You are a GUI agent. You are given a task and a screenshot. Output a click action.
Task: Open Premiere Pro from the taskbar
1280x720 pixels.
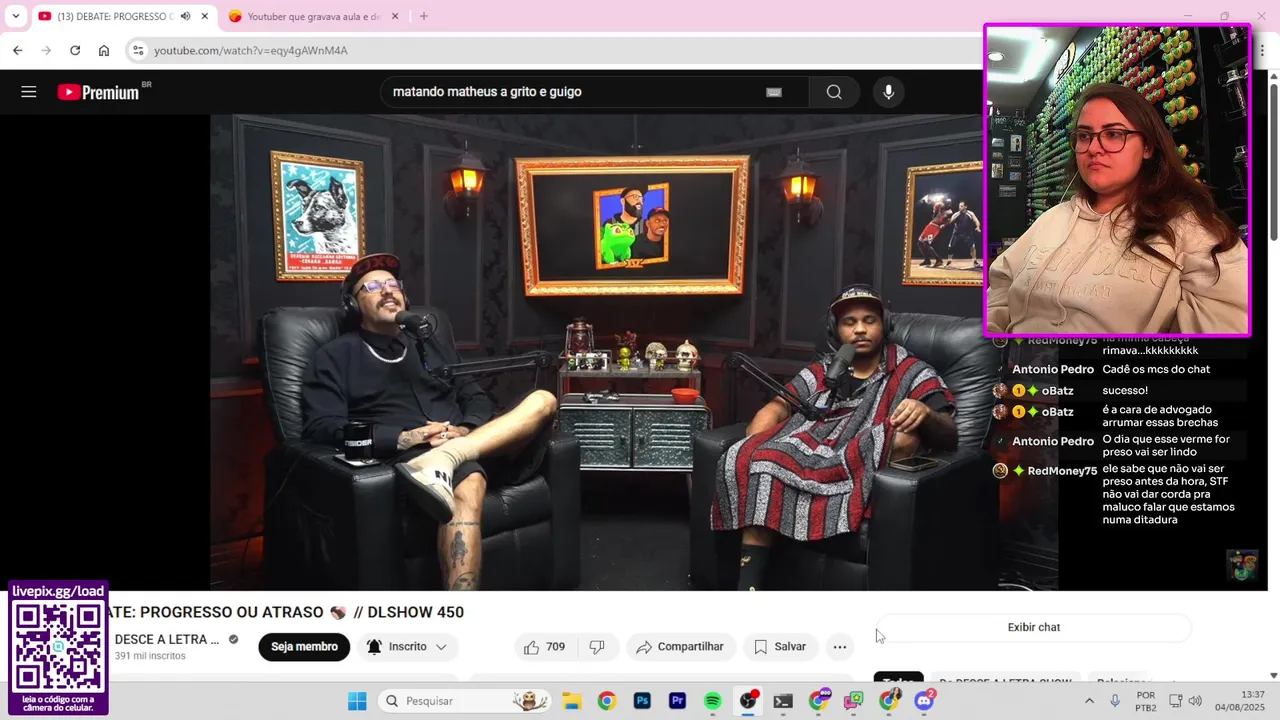(677, 701)
